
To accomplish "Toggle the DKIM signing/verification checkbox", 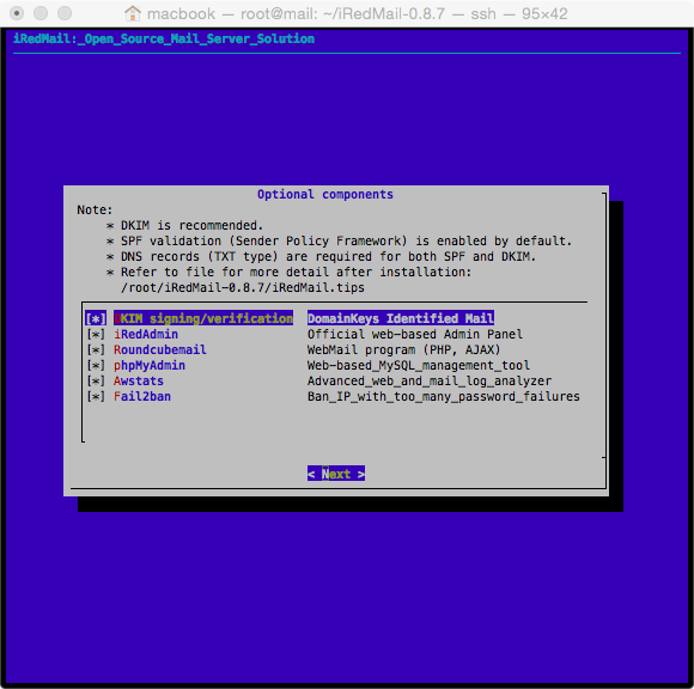I will pos(96,319).
